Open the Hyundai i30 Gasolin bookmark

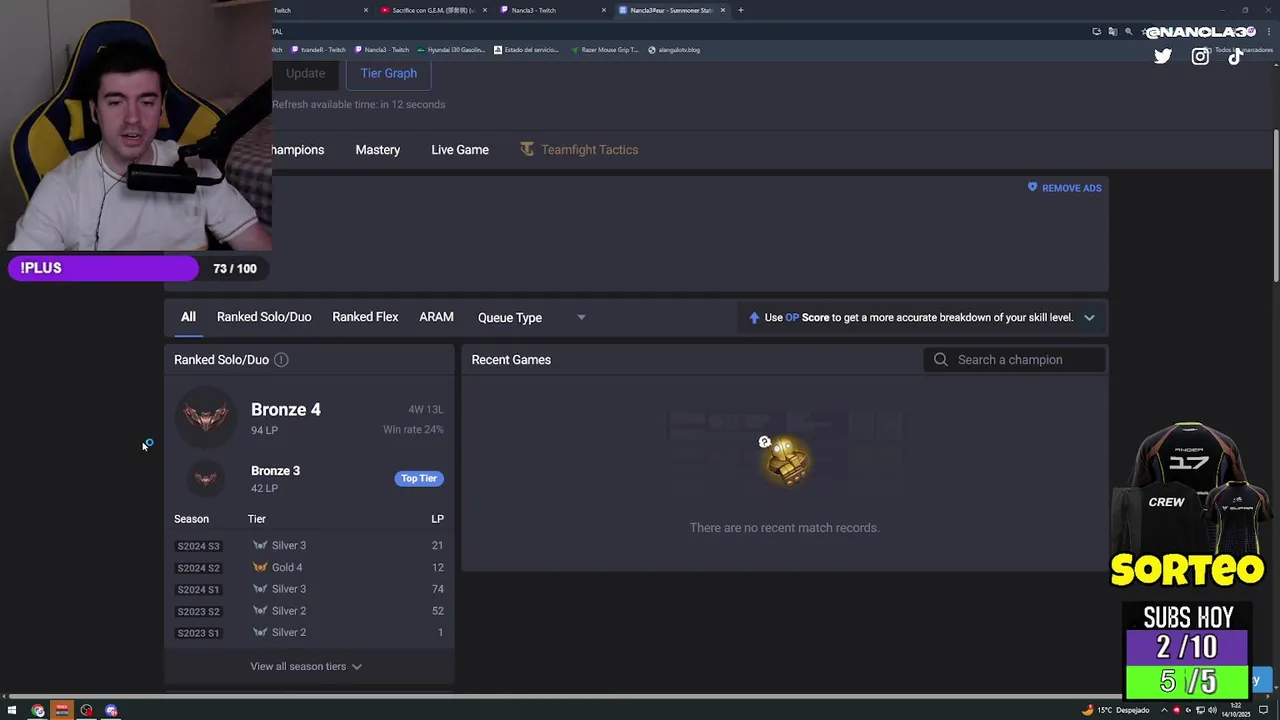coord(451,49)
